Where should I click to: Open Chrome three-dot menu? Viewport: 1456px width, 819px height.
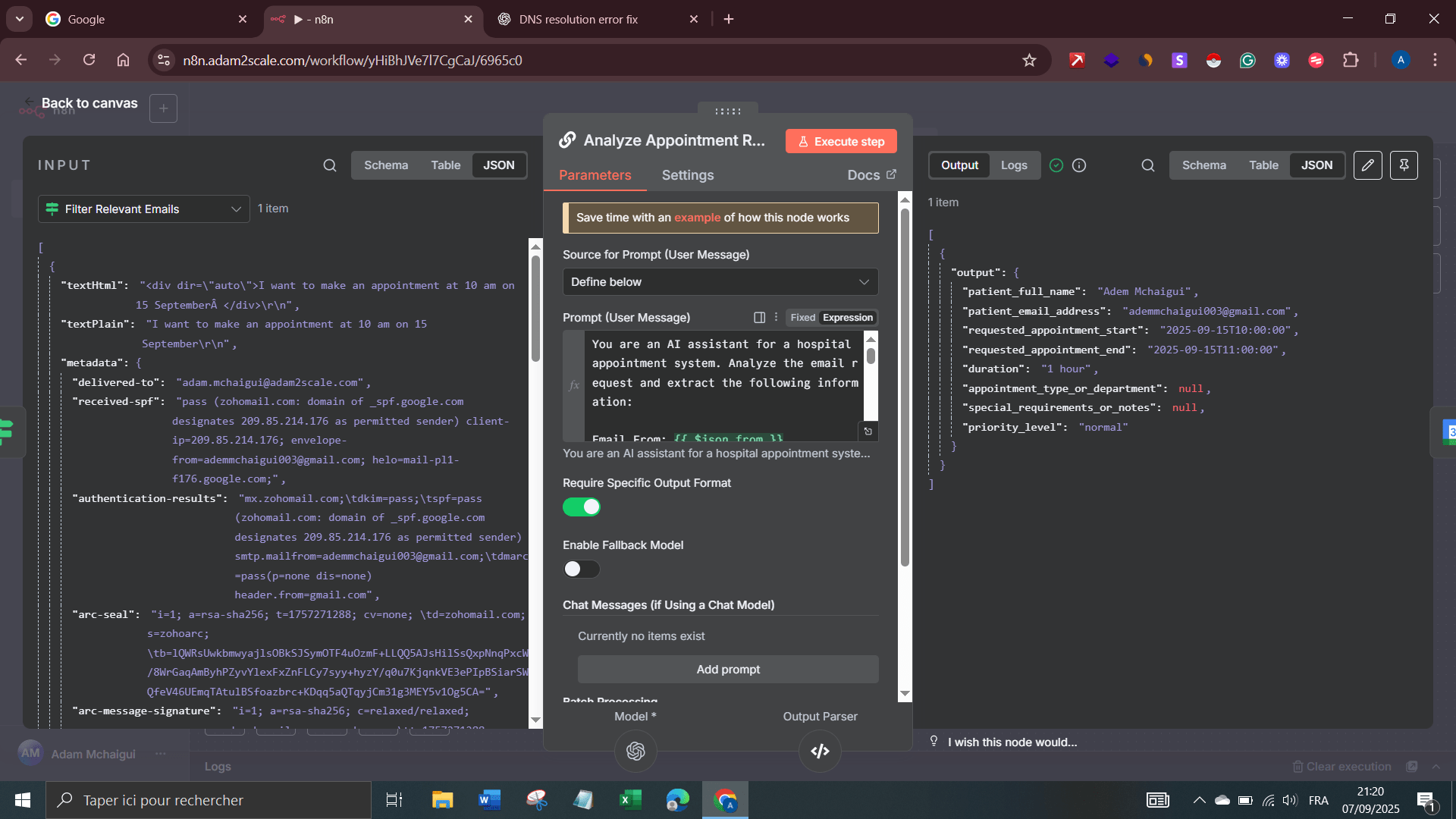pos(1435,60)
